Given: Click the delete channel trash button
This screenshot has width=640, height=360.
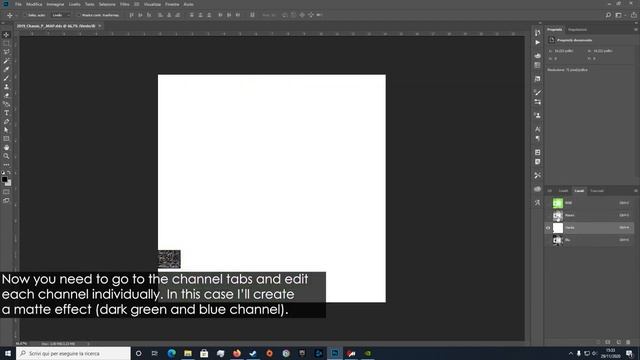Looking at the screenshot, I should point(628,342).
